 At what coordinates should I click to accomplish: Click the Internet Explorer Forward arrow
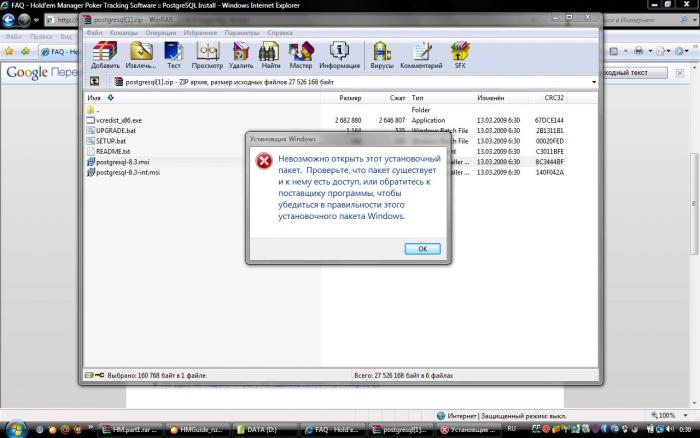tap(24, 20)
